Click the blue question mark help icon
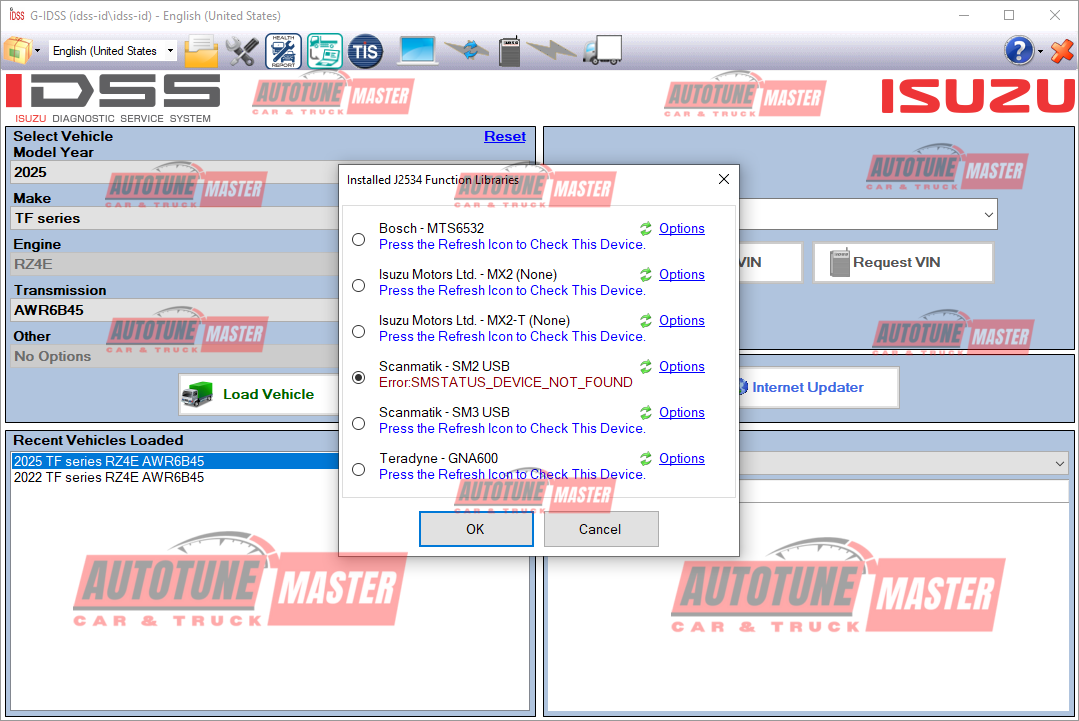The image size is (1079, 721). pyautogui.click(x=1018, y=50)
